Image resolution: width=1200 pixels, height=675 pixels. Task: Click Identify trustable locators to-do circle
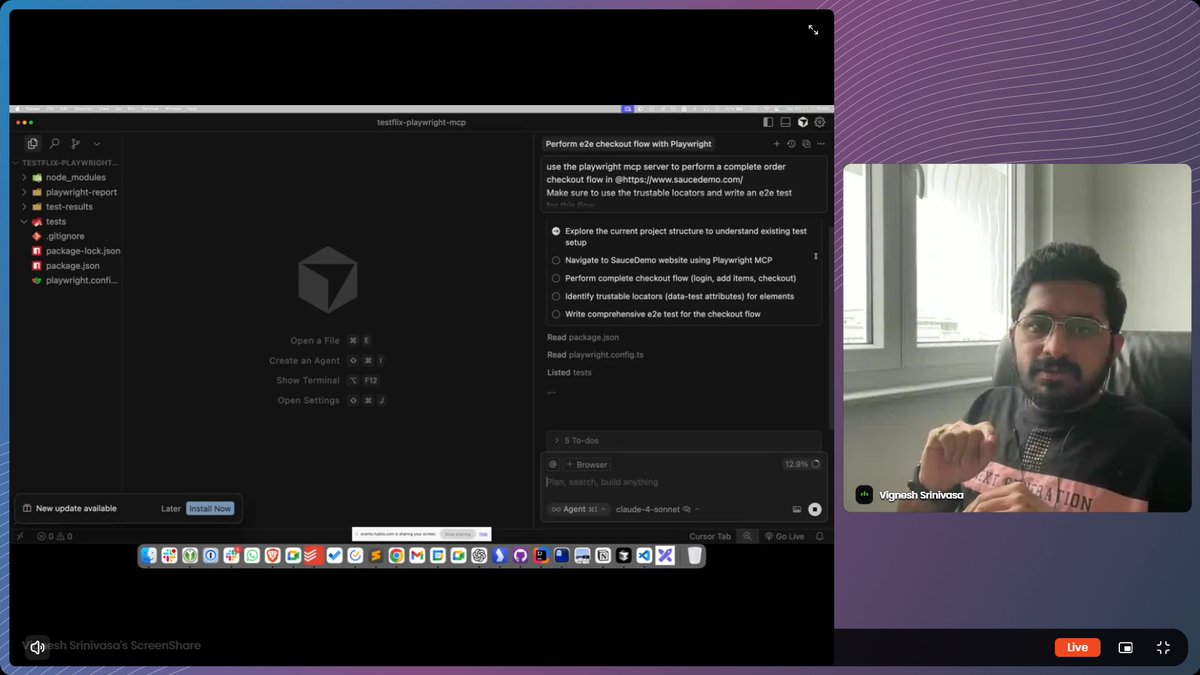coord(556,296)
